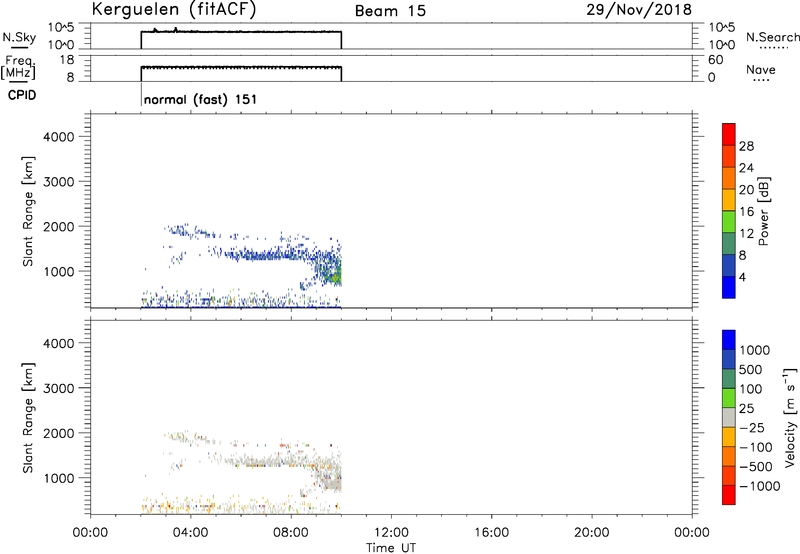Image resolution: width=800 pixels, height=554 pixels.
Task: Click the 'CPID' row label
Action: coord(22,95)
